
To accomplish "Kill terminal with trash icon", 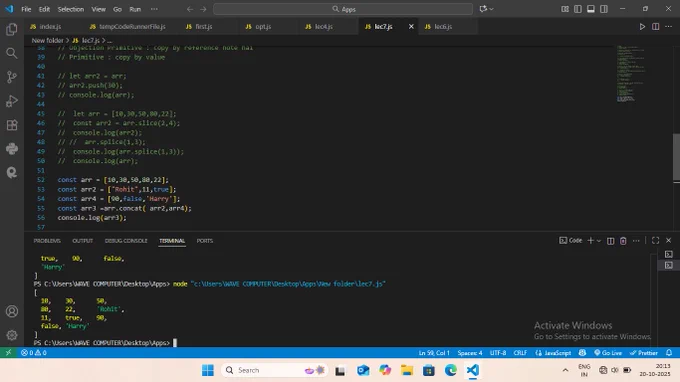I will pos(623,241).
